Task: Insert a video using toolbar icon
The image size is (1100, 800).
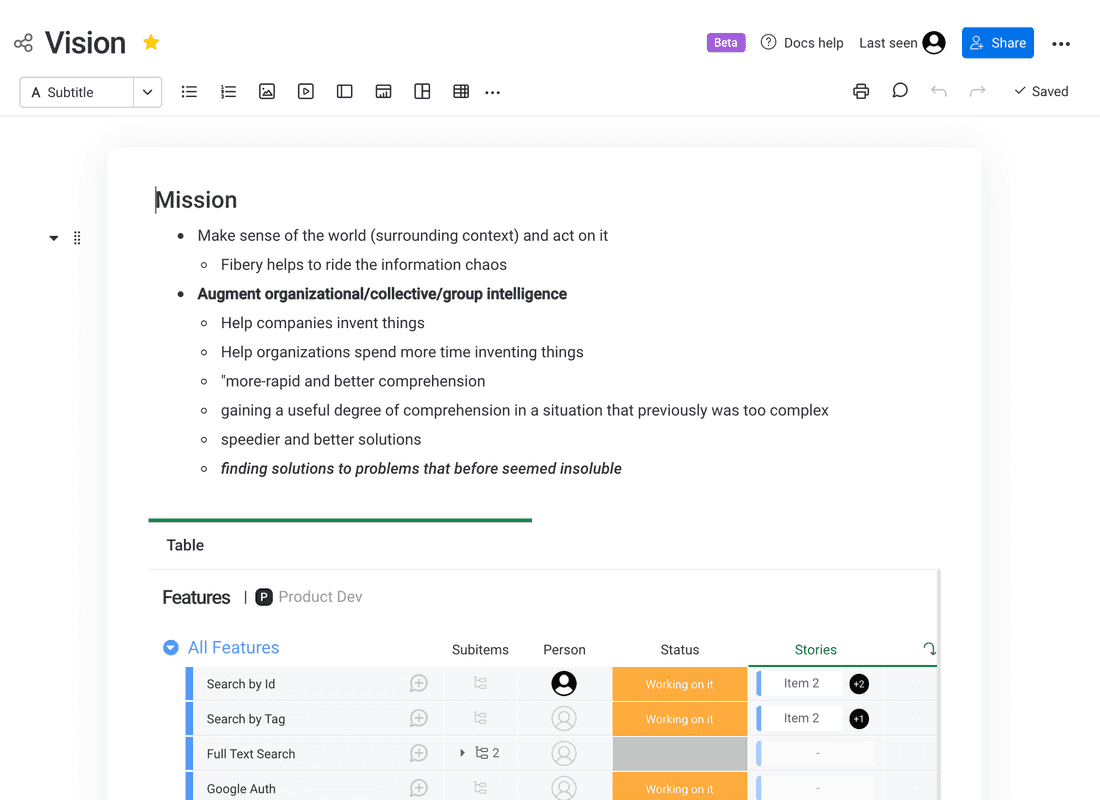Action: (x=306, y=92)
